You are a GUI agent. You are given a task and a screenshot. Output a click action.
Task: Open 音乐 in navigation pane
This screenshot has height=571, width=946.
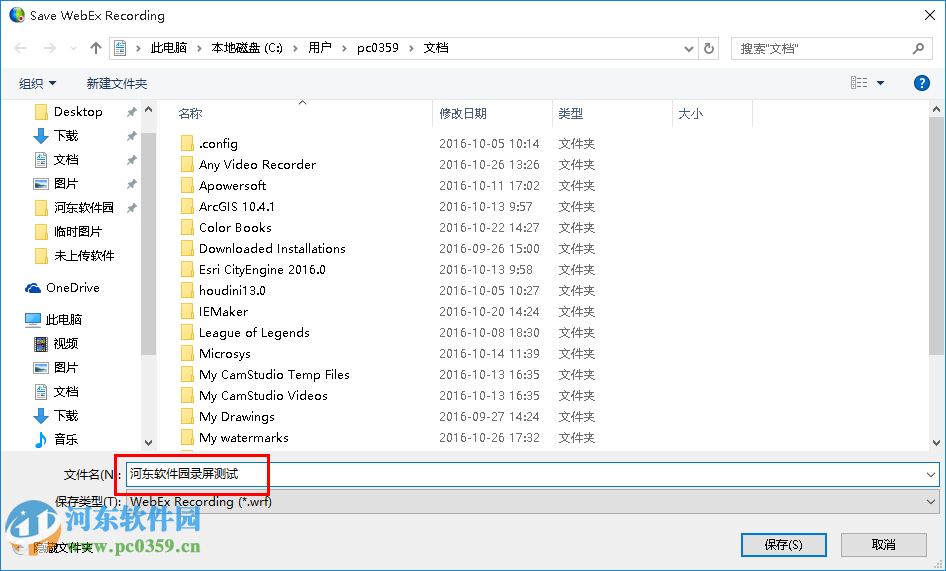click(66, 439)
